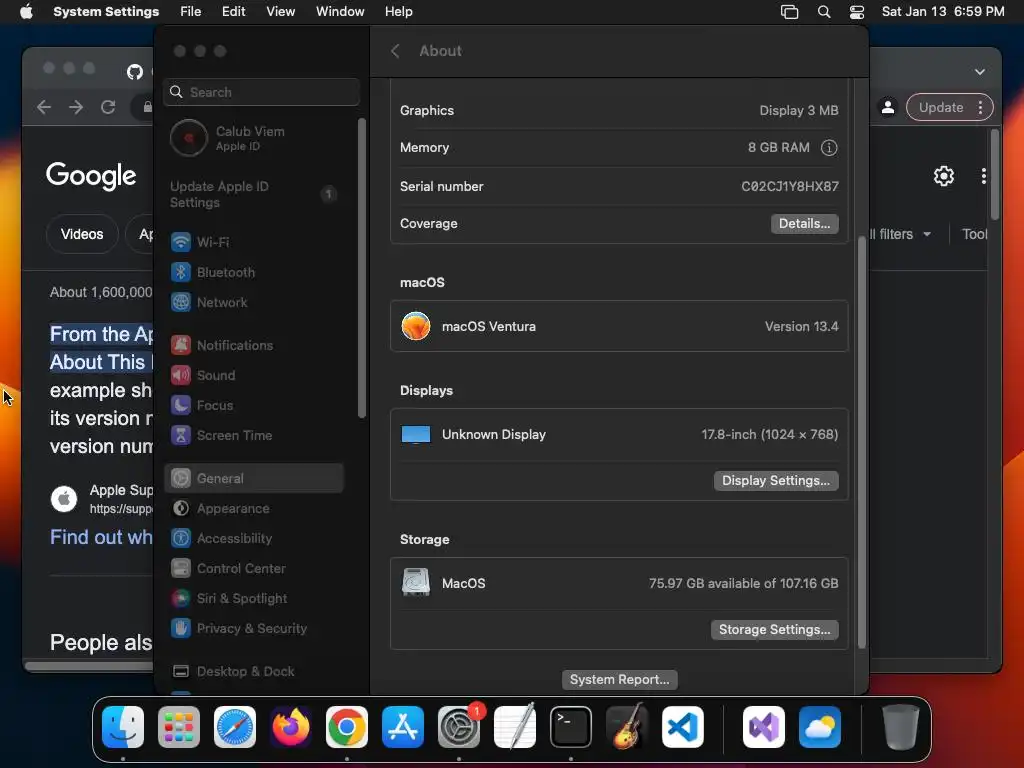Select the Videos filter chip on Google
This screenshot has height=768, width=1024.
point(82,234)
